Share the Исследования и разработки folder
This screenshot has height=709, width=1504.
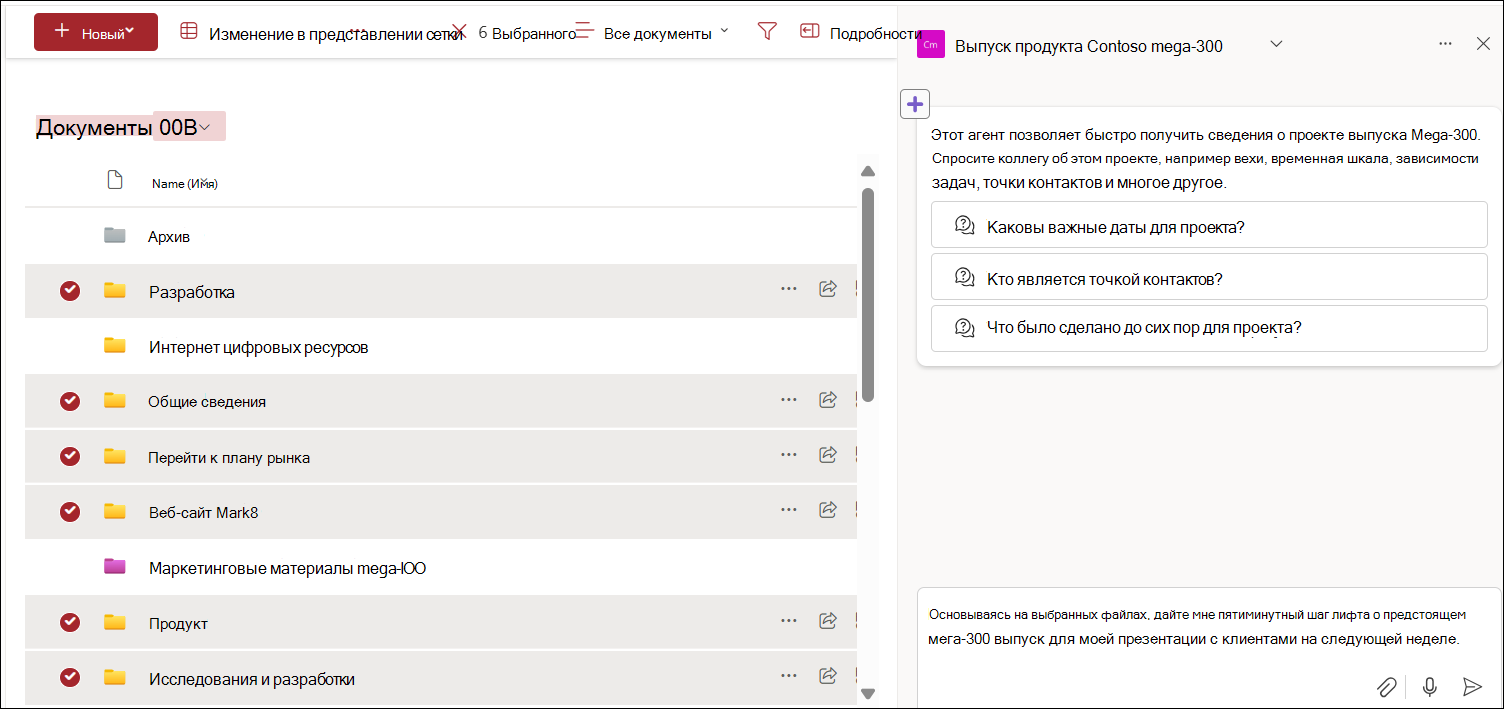[828, 676]
